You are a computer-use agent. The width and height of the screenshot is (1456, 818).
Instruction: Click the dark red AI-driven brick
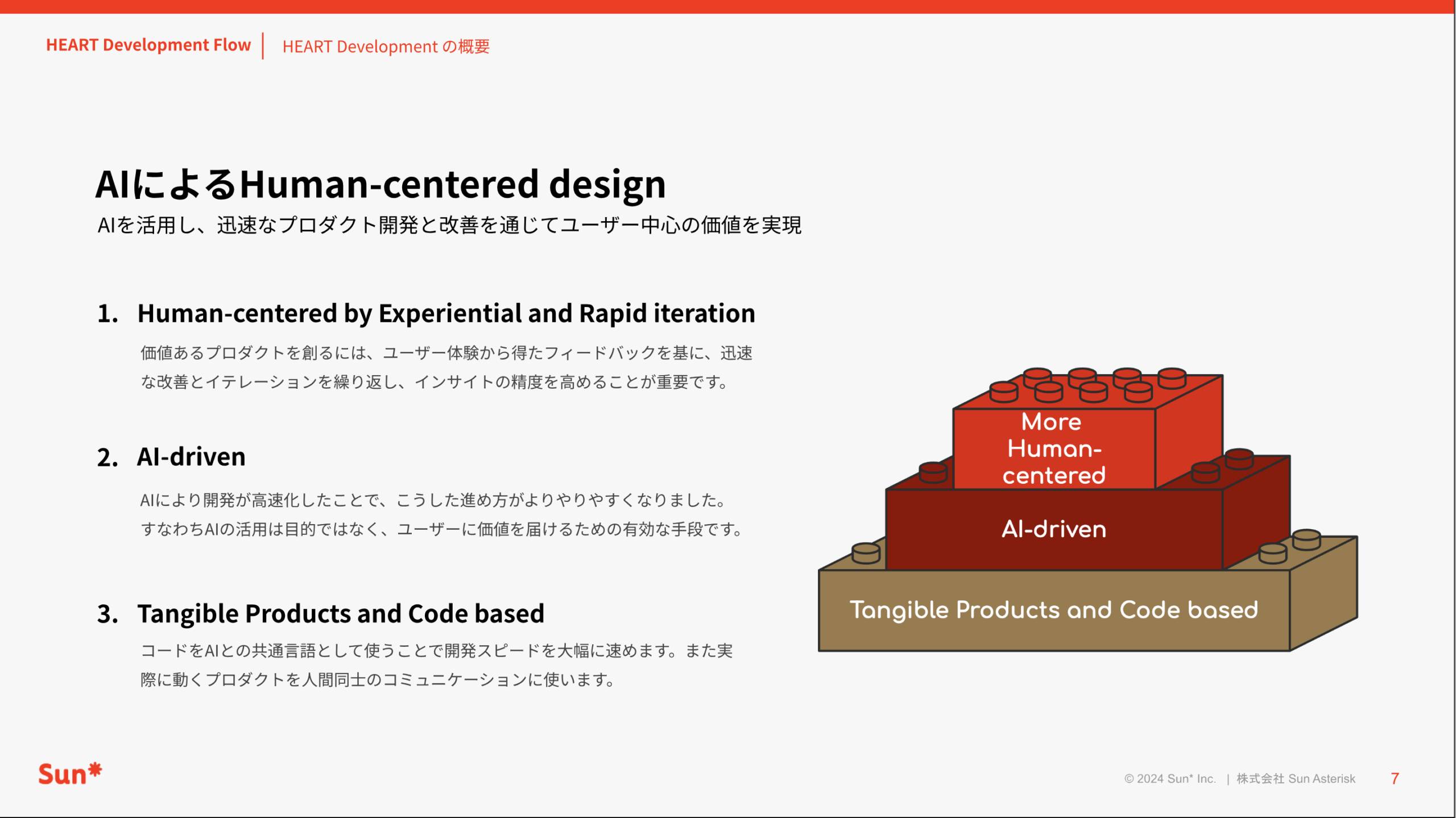click(x=1054, y=529)
